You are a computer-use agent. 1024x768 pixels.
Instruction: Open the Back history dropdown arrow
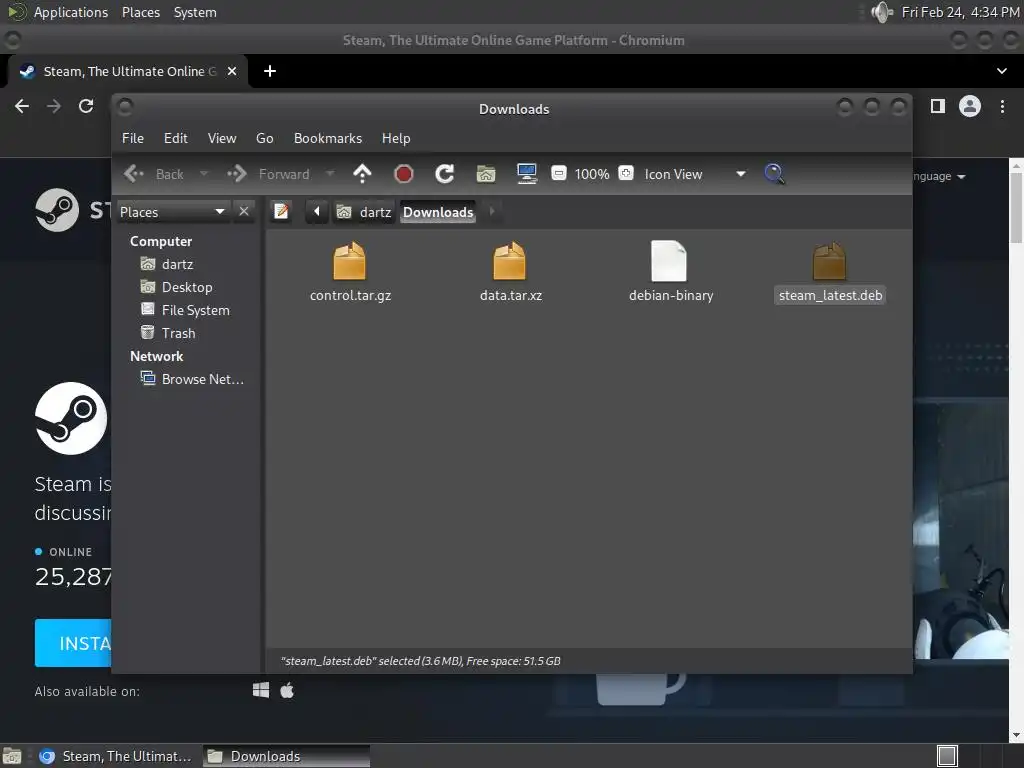point(204,174)
